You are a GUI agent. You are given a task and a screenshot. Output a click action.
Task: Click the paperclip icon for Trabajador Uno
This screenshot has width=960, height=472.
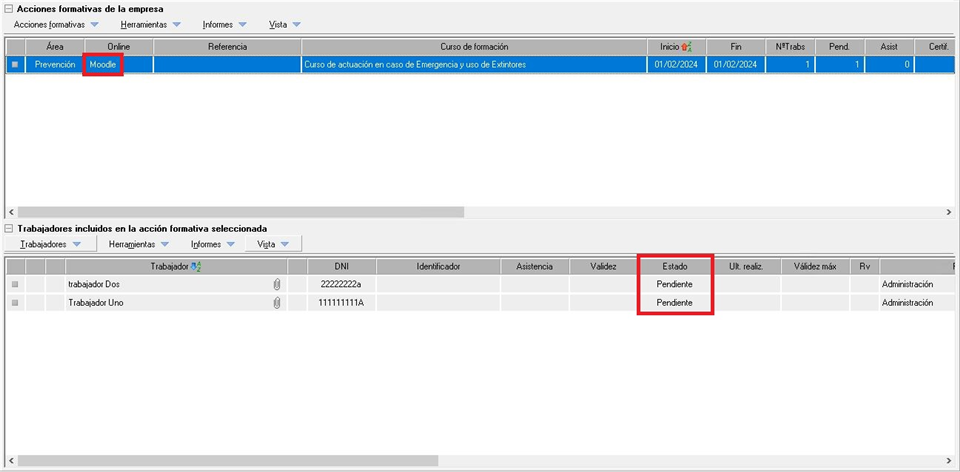277,303
